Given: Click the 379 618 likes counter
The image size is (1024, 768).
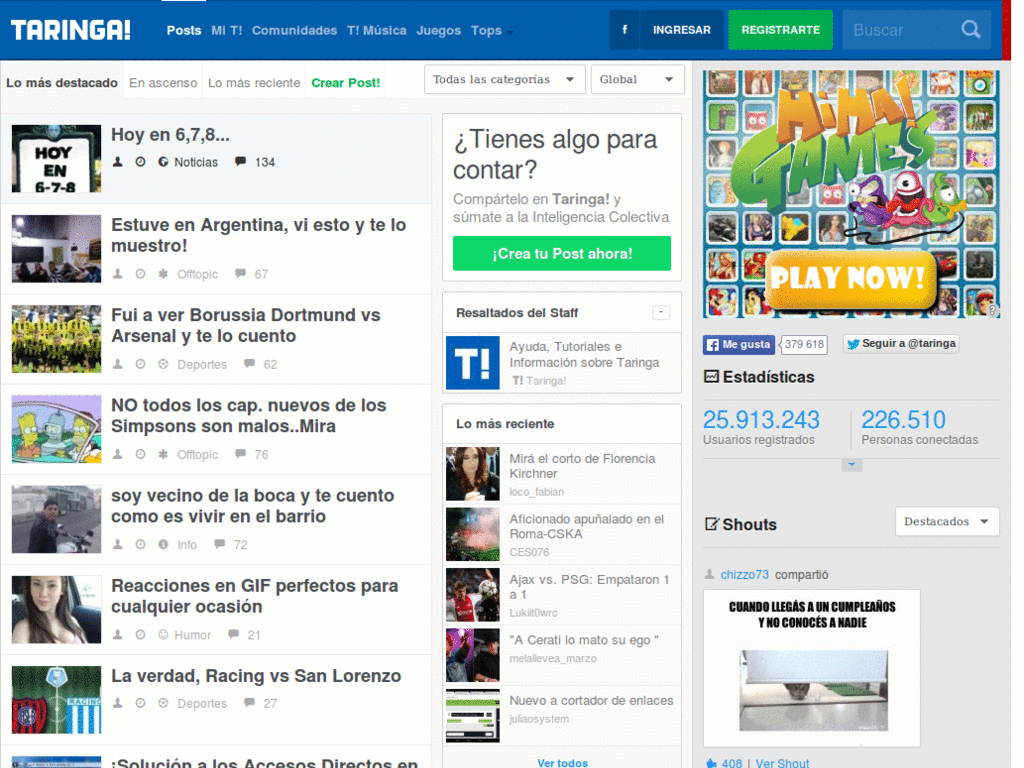Looking at the screenshot, I should pyautogui.click(x=804, y=344).
